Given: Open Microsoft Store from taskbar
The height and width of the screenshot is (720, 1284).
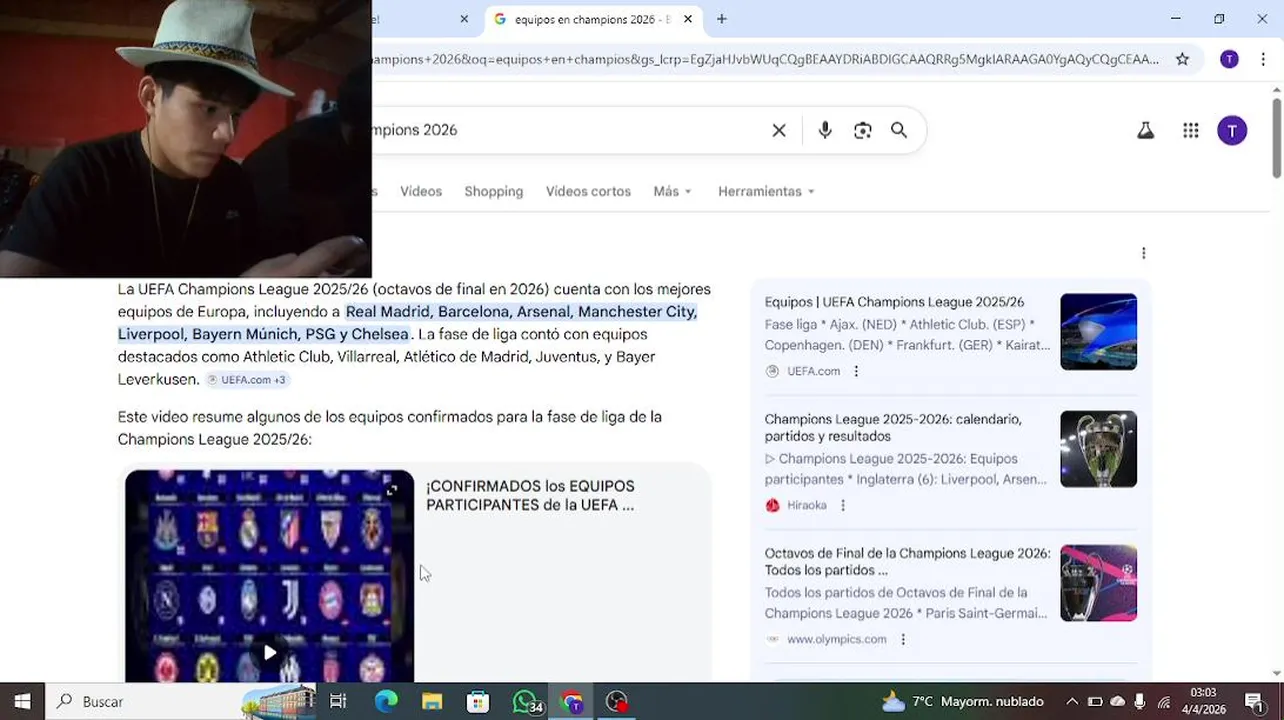Looking at the screenshot, I should click(478, 701).
